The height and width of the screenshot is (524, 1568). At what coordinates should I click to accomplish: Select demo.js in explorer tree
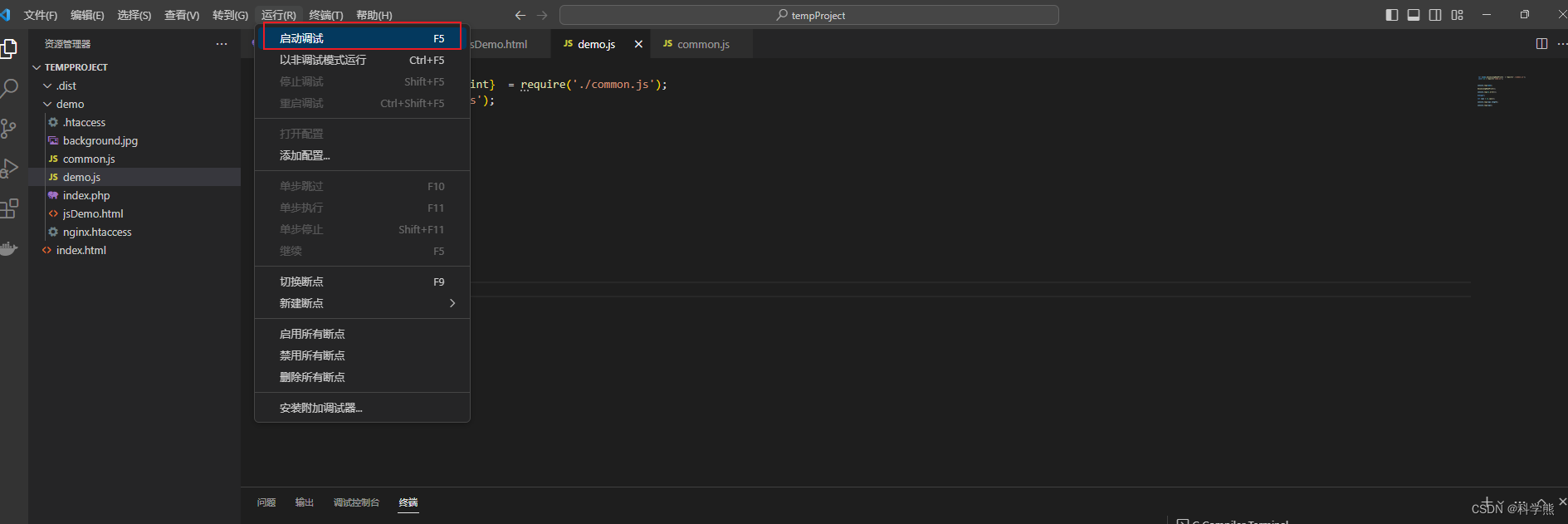tap(134, 177)
